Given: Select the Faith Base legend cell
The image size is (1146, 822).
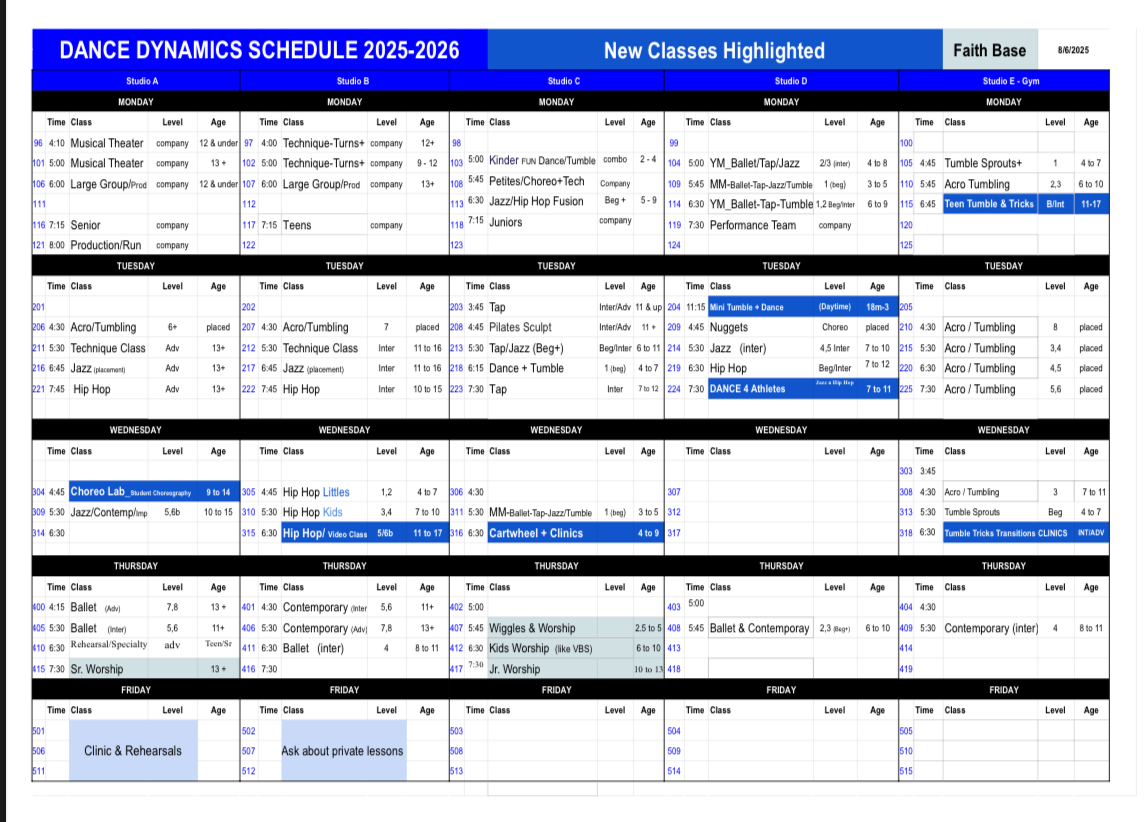Looking at the screenshot, I should 990,50.
